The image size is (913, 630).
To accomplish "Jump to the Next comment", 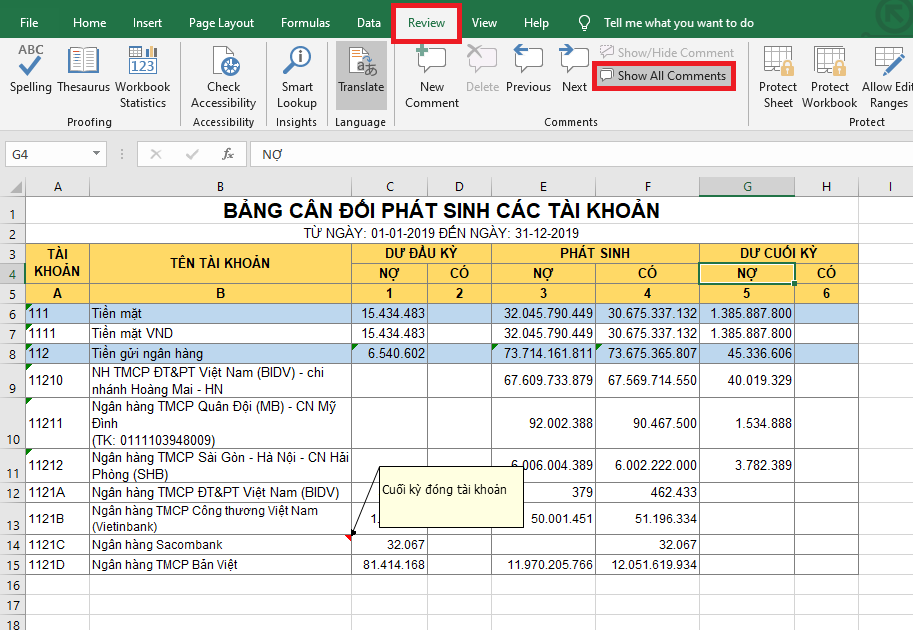I will [x=574, y=70].
